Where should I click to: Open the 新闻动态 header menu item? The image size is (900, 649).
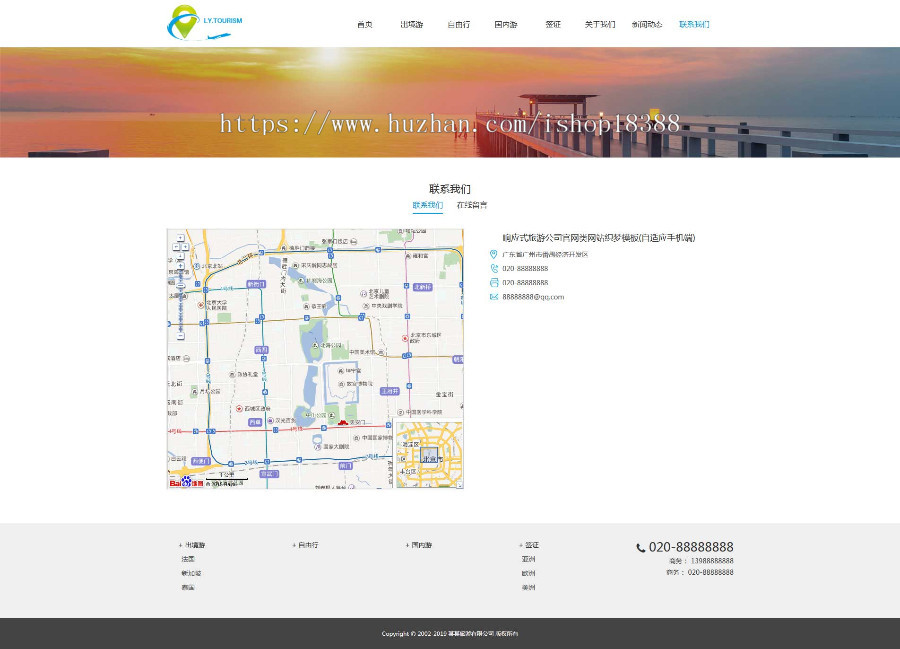click(647, 25)
